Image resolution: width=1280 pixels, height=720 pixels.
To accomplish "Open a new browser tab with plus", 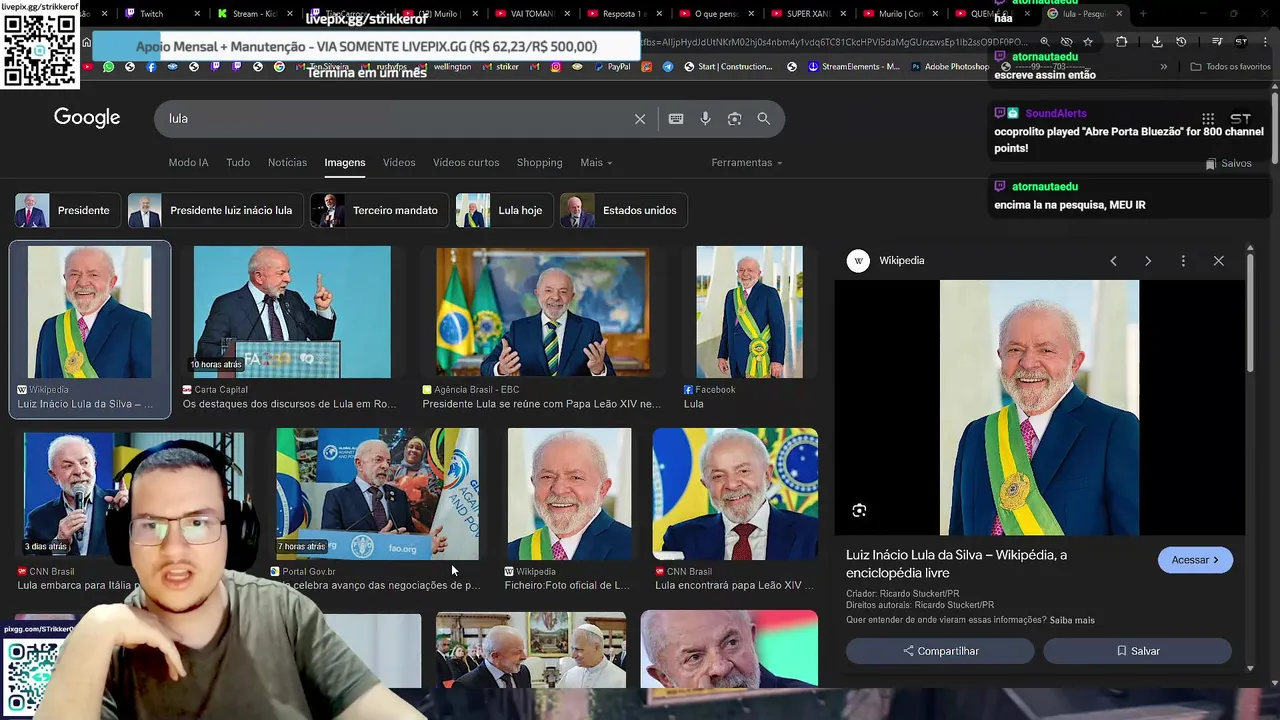I will (1143, 14).
